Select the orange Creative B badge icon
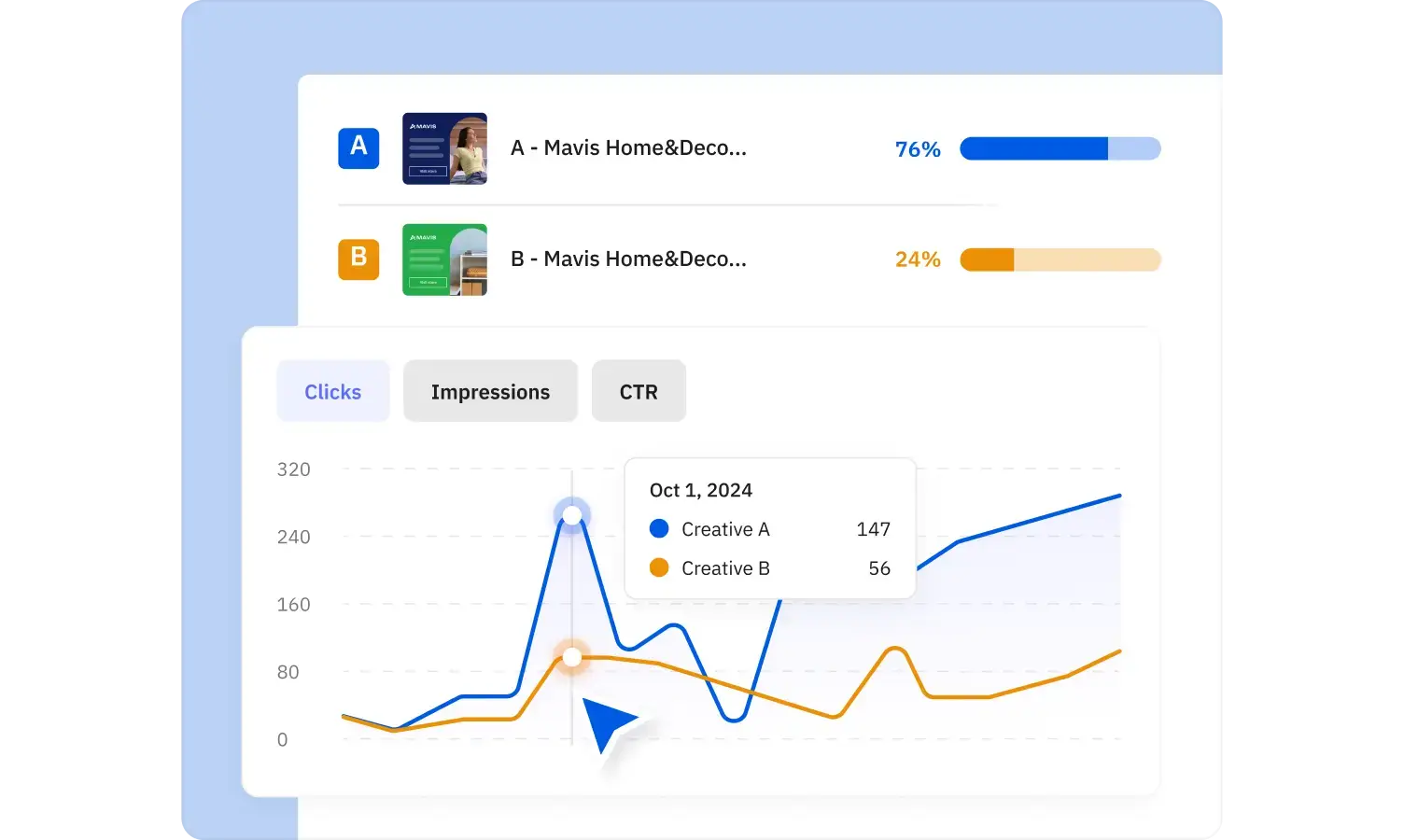Screen dimensions: 1404x840 click(358, 259)
